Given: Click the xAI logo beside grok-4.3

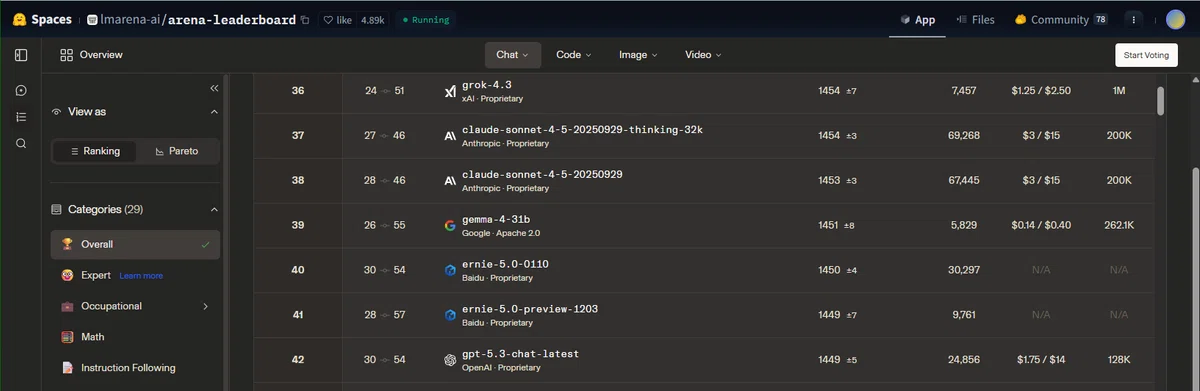Looking at the screenshot, I should [x=450, y=91].
